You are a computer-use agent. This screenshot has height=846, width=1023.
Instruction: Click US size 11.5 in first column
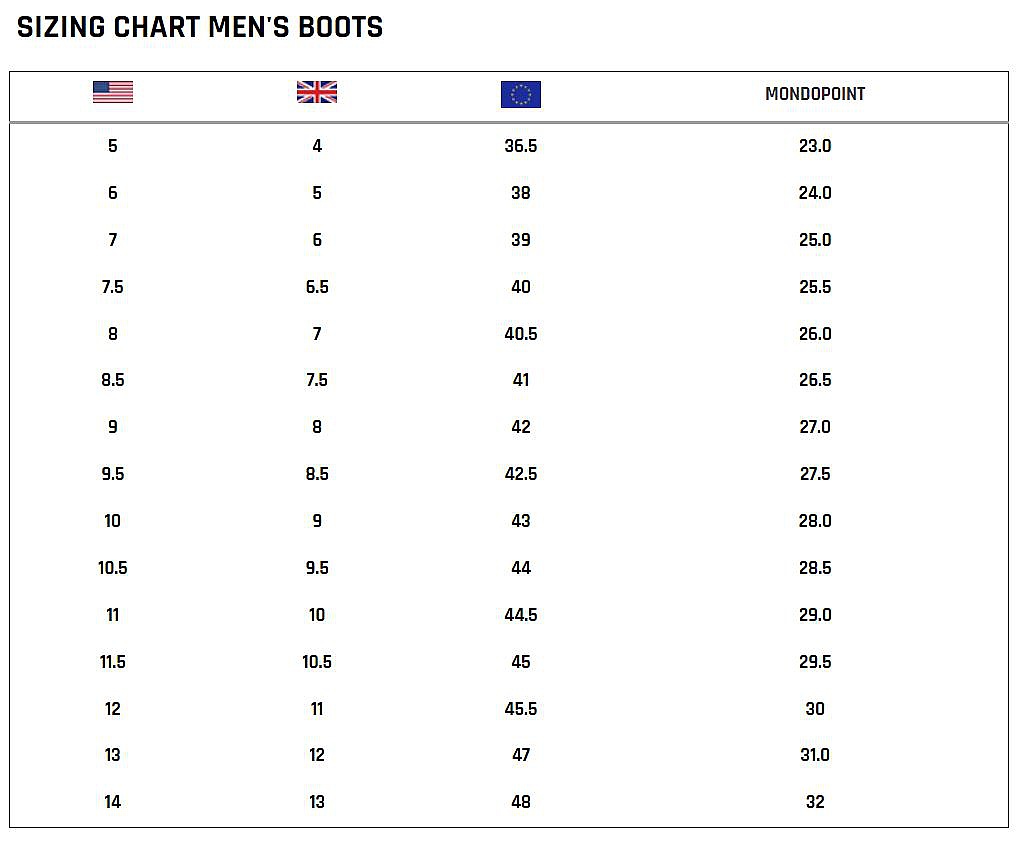point(113,662)
